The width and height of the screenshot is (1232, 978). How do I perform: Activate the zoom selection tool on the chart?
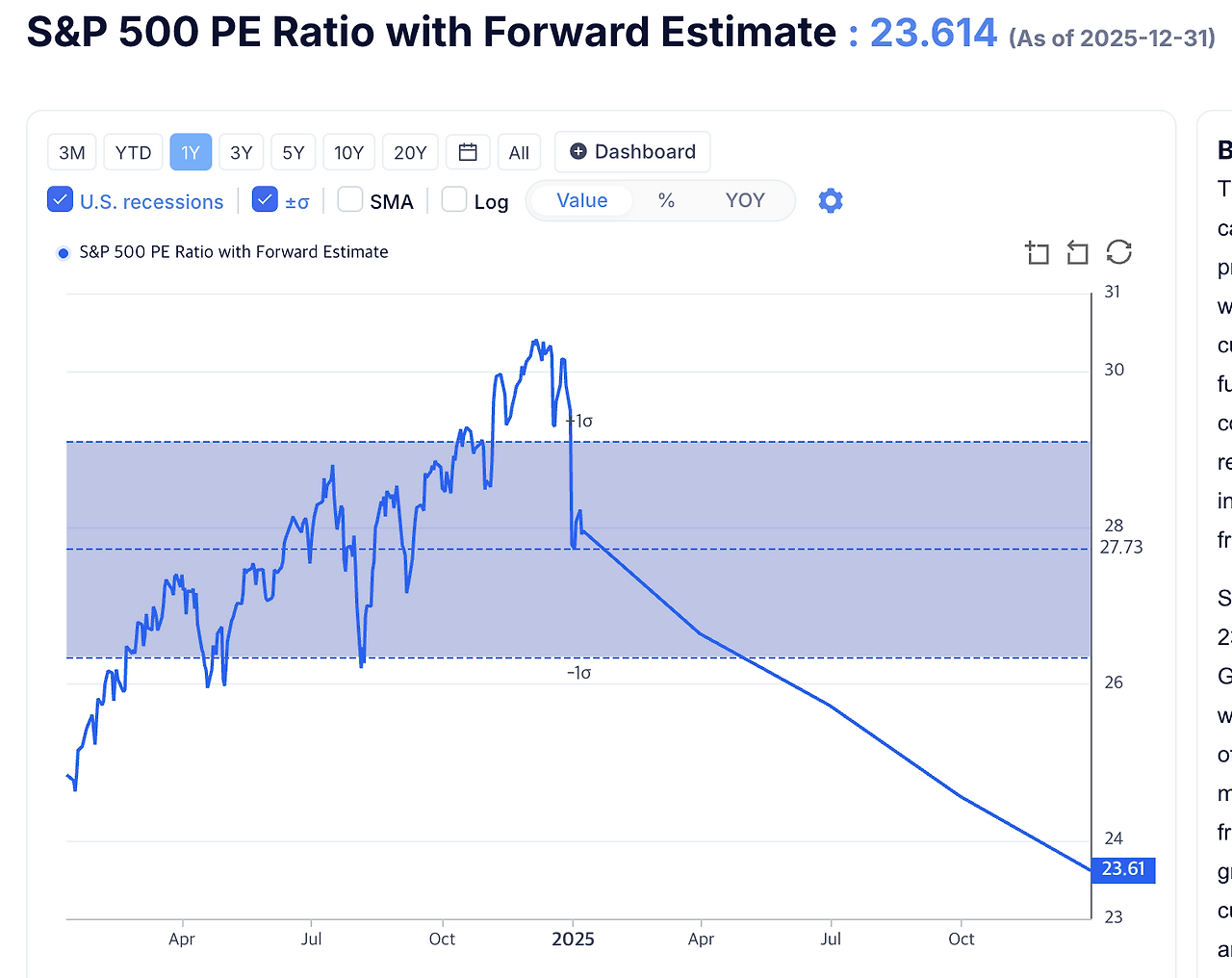tap(1038, 252)
